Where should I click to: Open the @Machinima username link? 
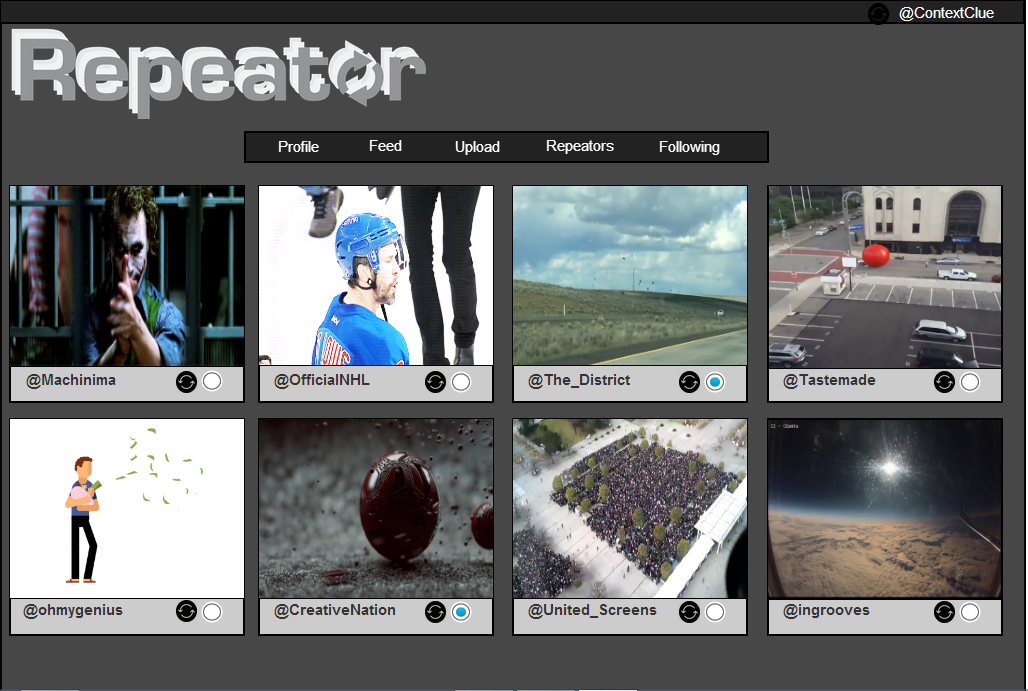coord(71,380)
